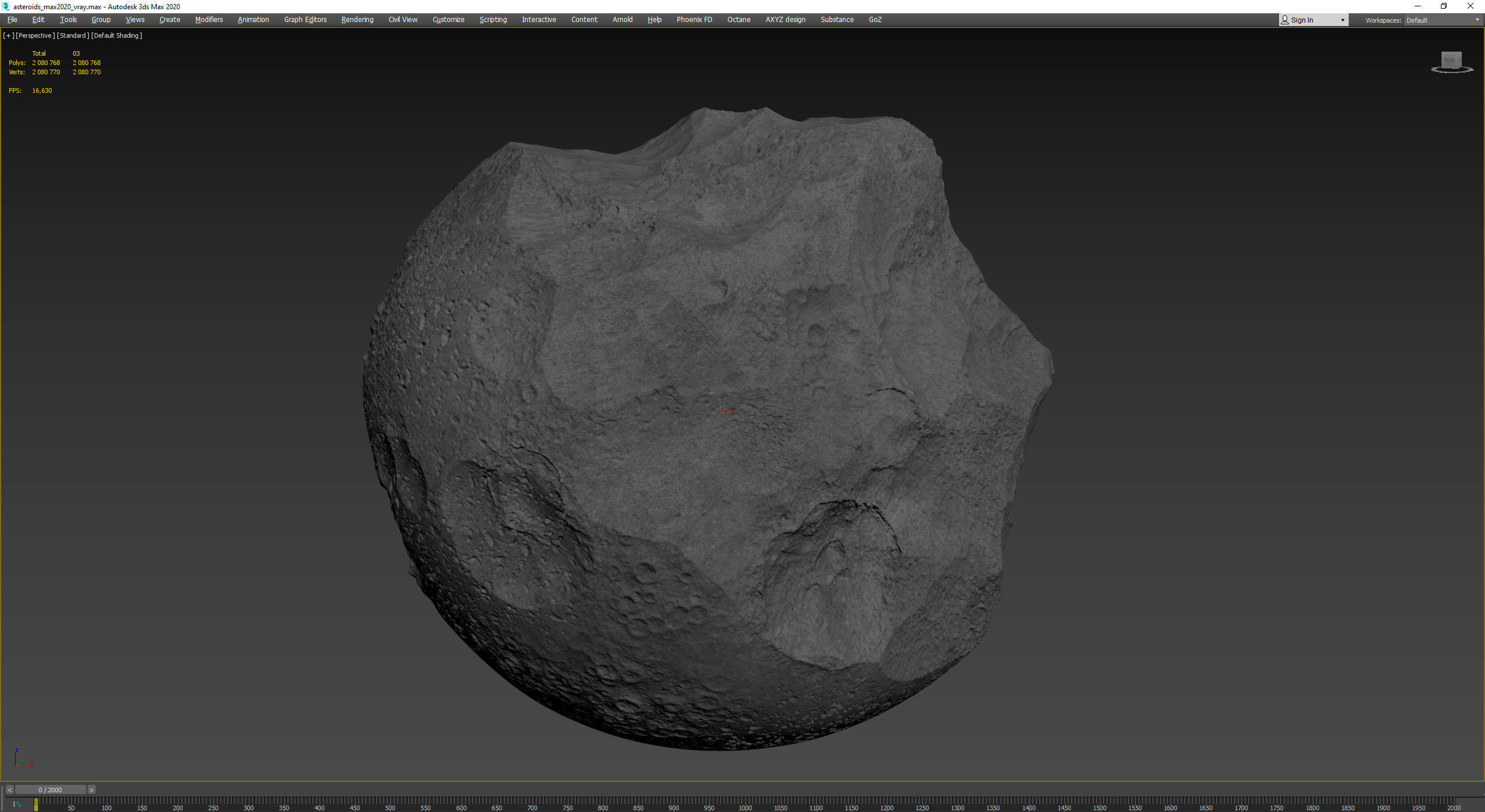Open the Modifiers menu
1485x812 pixels.
tap(209, 20)
